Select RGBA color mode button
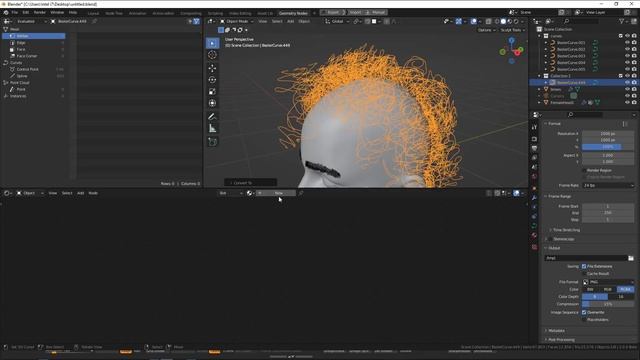This screenshot has width=640, height=360. coord(626,289)
